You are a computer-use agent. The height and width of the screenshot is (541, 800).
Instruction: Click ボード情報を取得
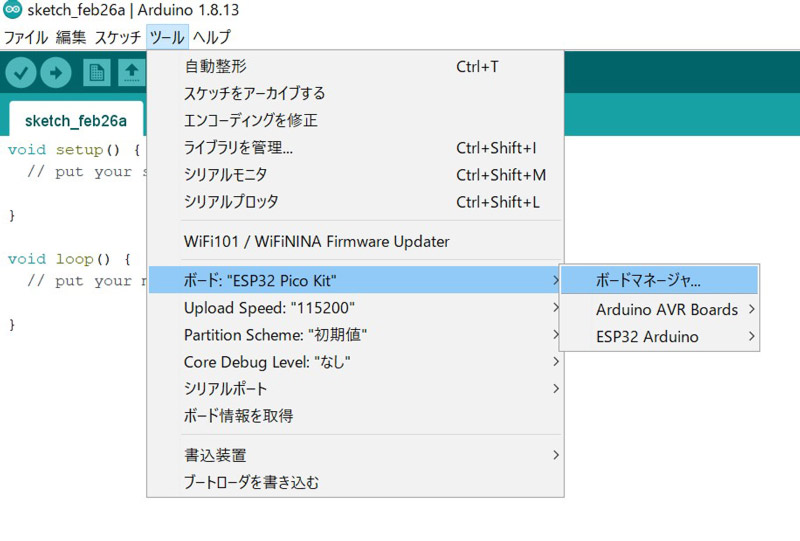356,416
